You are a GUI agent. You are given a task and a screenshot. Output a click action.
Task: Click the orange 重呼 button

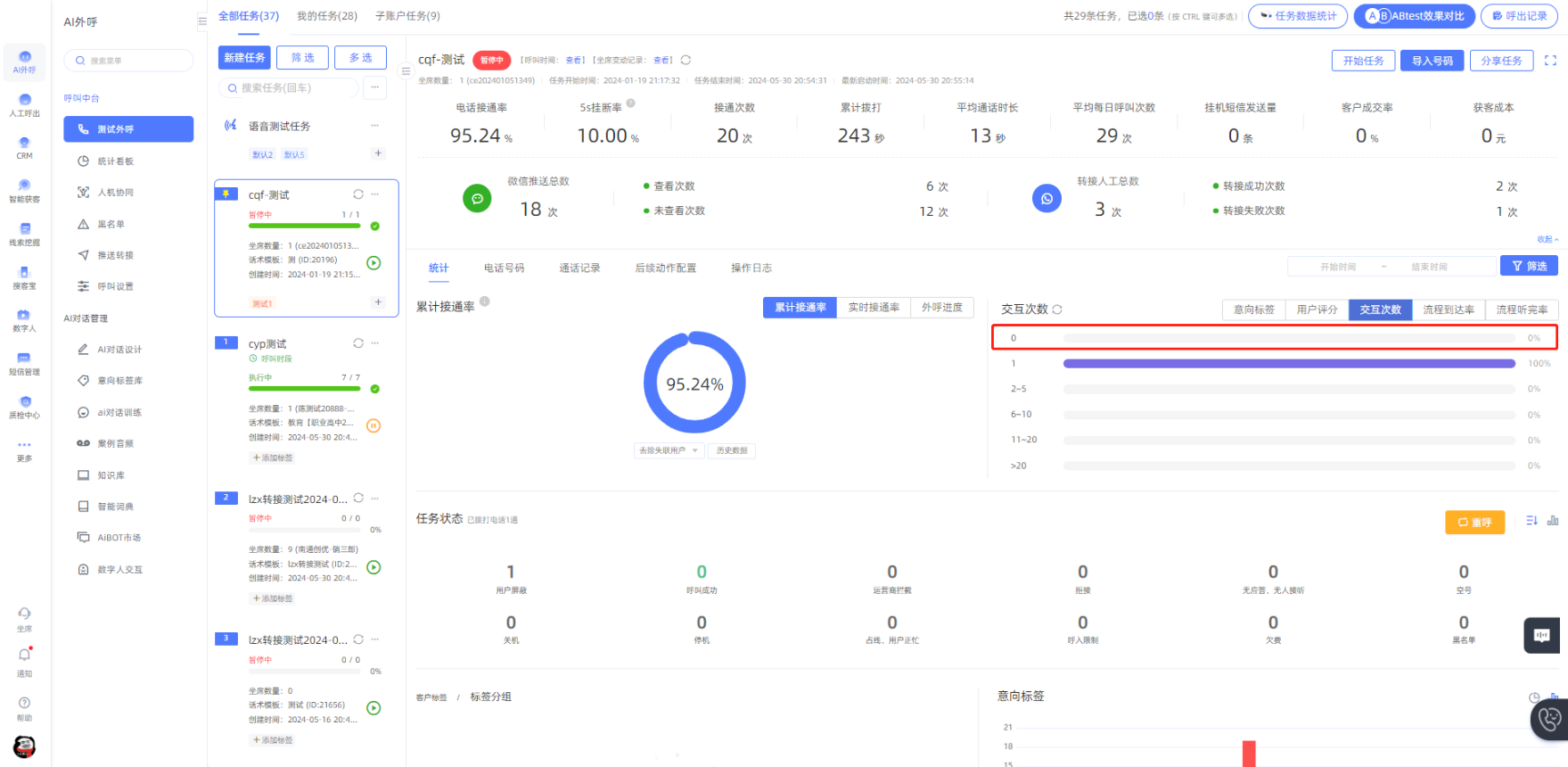tap(1474, 523)
